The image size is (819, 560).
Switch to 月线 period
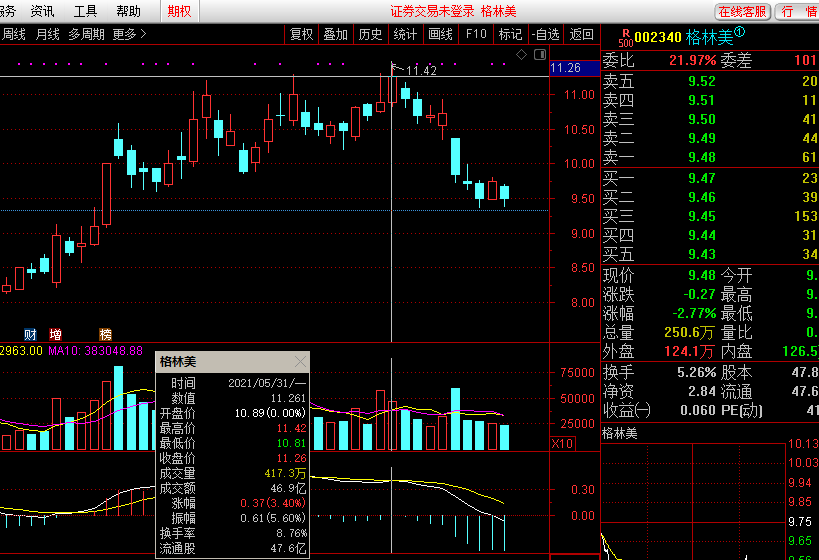(47, 34)
